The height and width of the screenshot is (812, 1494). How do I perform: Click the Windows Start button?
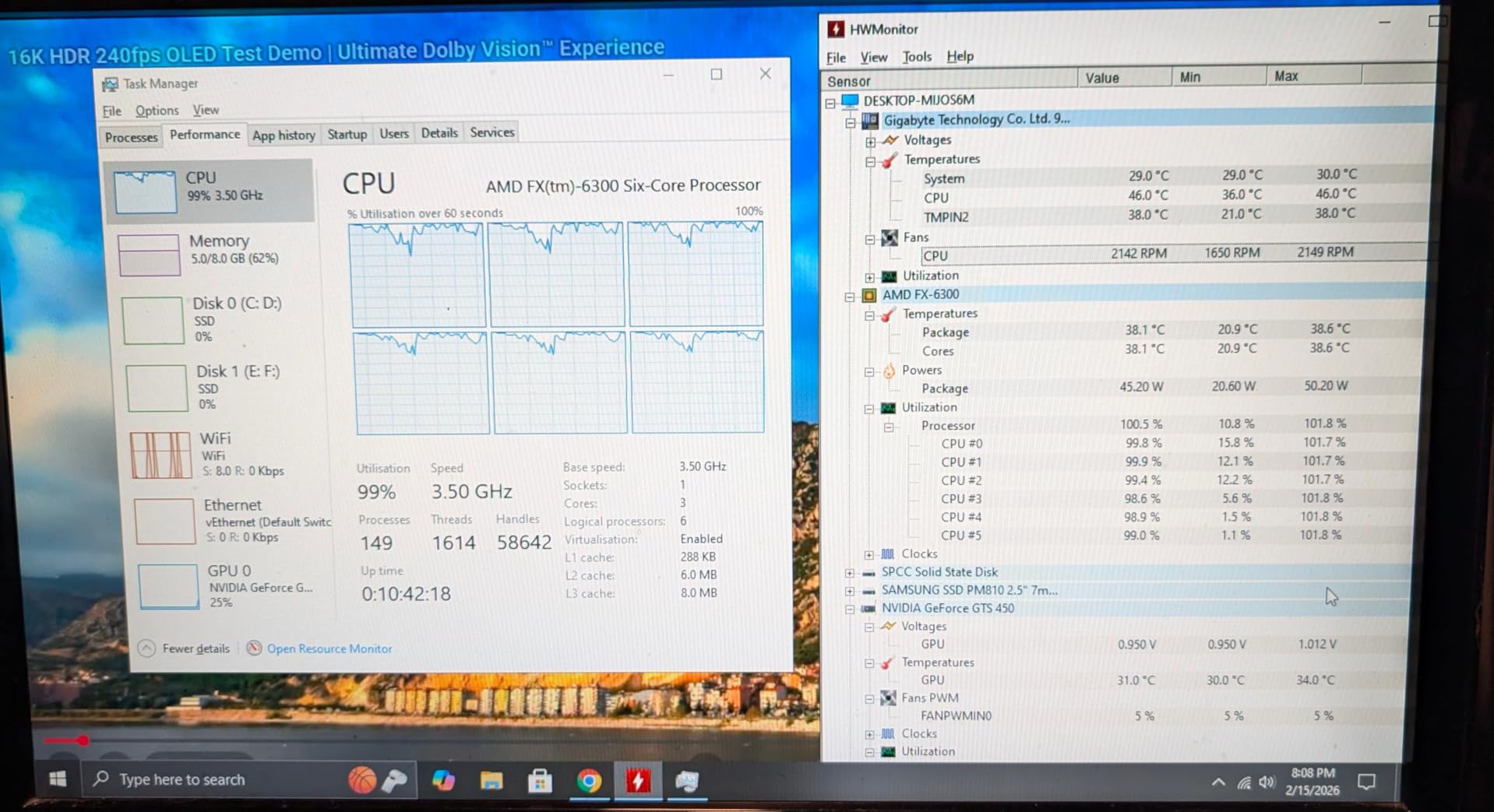(58, 779)
